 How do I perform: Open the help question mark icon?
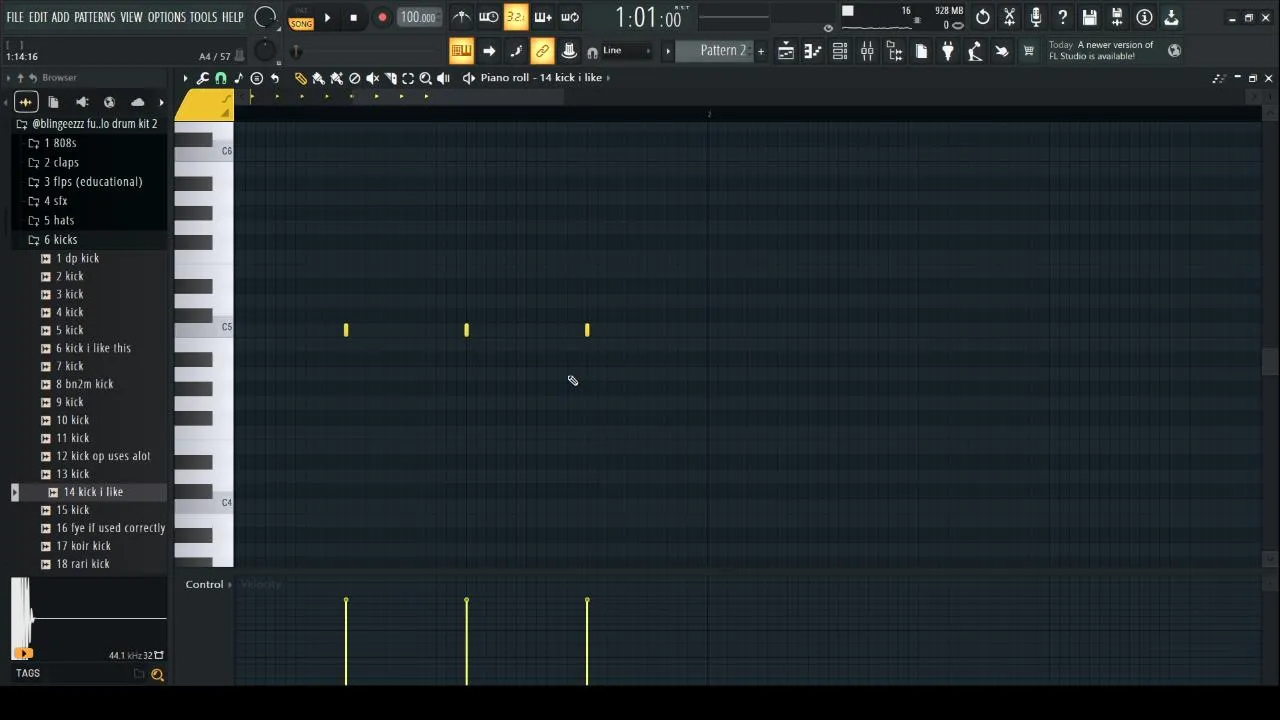(1063, 17)
